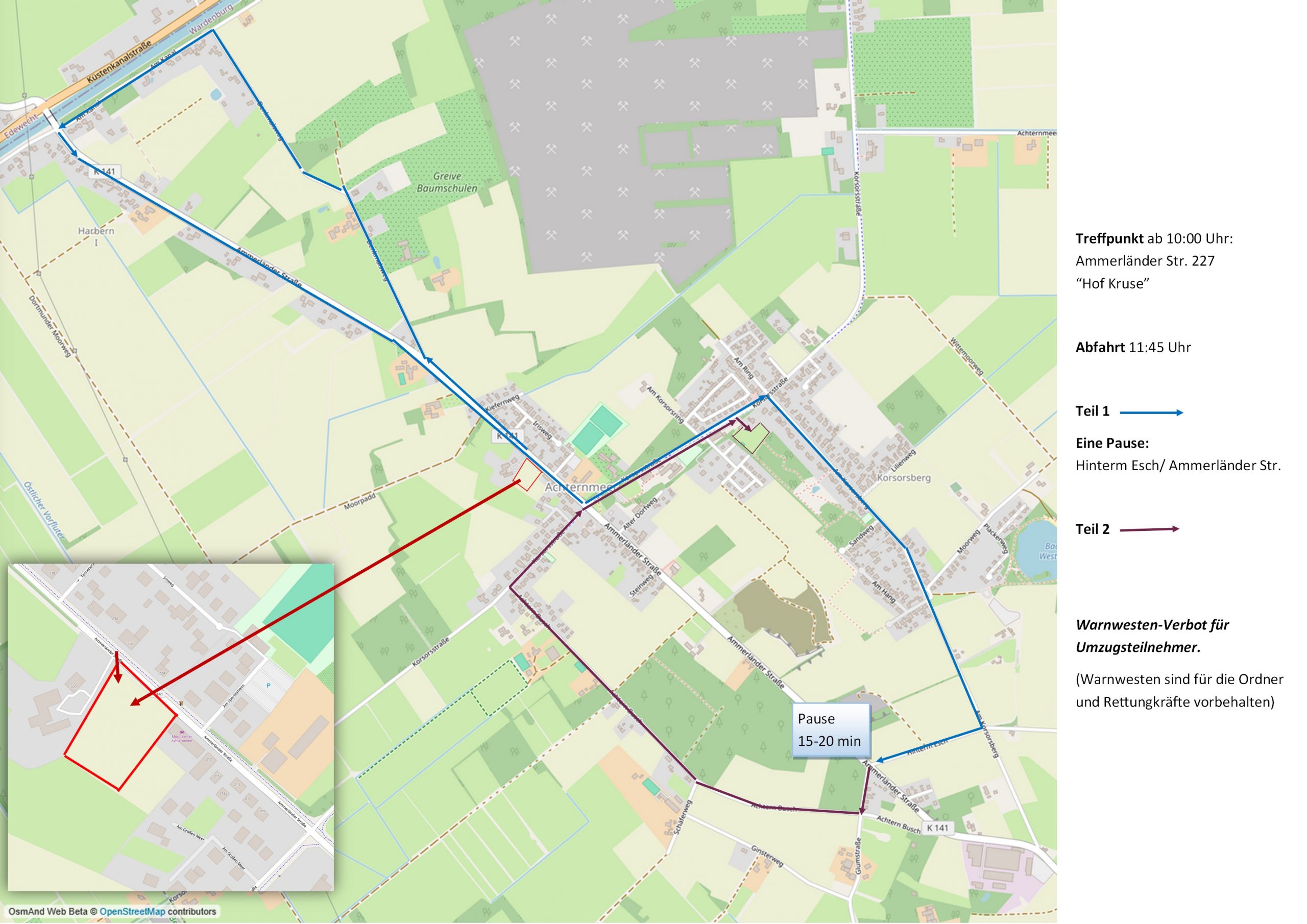Click the Greive Baumschulen map label
Viewport: 1307px width, 924px height.
[x=447, y=182]
